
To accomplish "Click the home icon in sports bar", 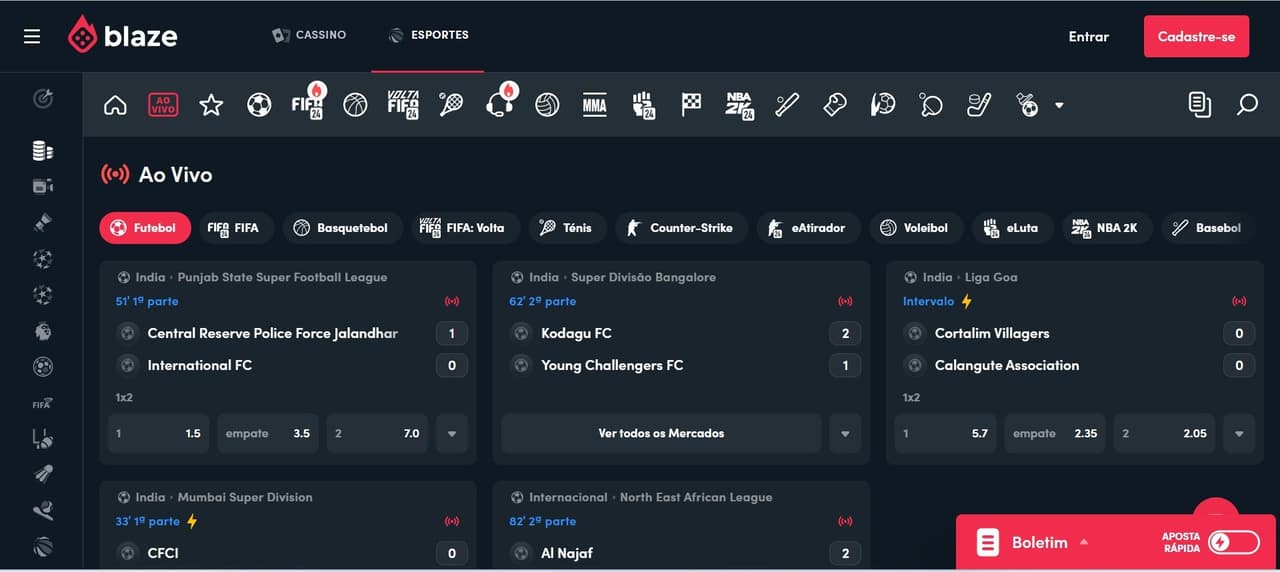I will (115, 105).
